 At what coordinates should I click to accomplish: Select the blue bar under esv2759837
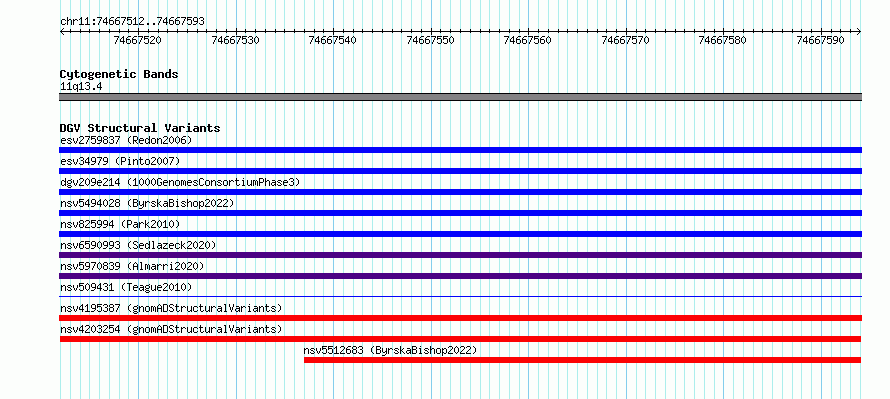[x=460, y=150]
